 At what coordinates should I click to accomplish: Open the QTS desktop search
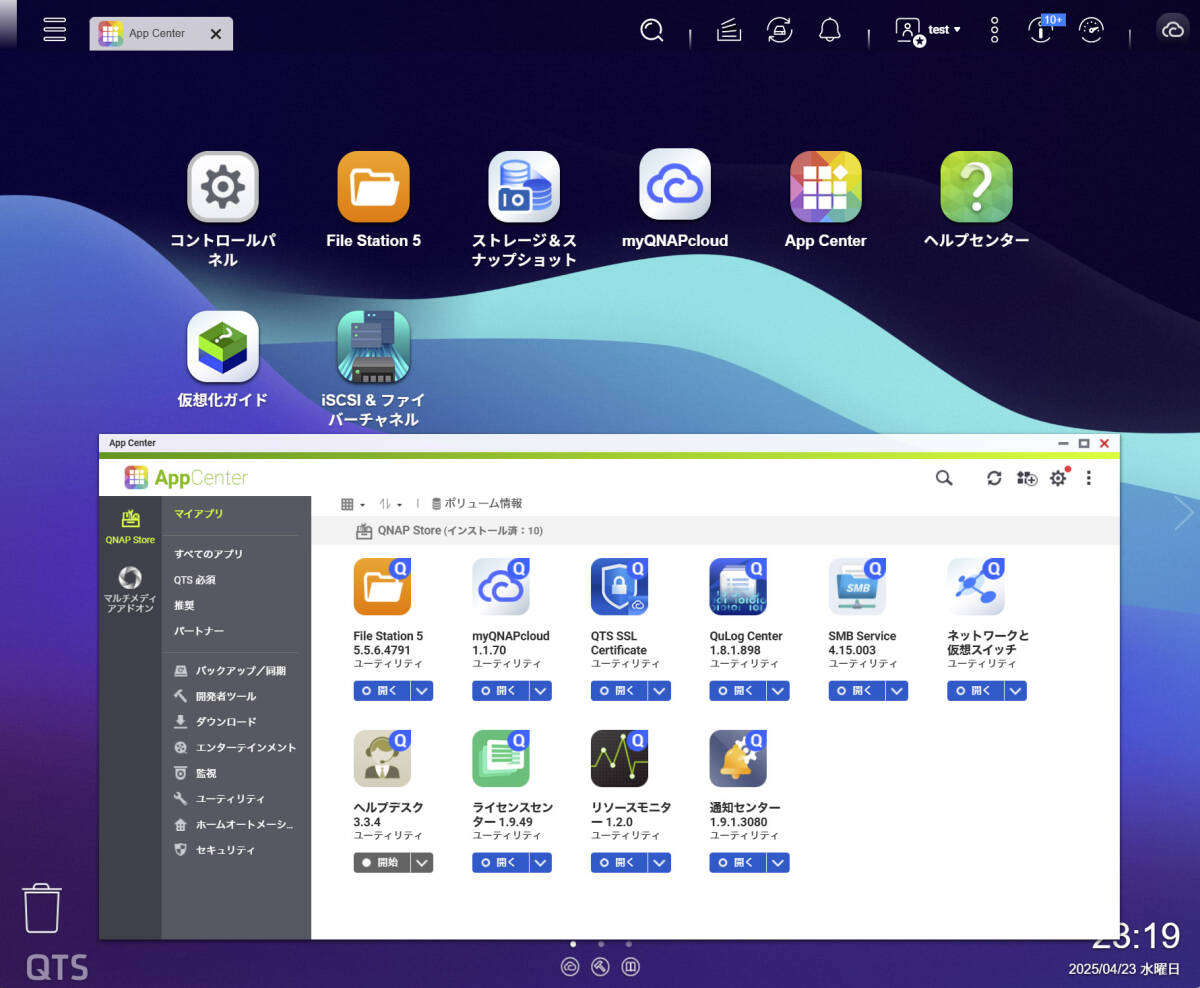pyautogui.click(x=652, y=31)
